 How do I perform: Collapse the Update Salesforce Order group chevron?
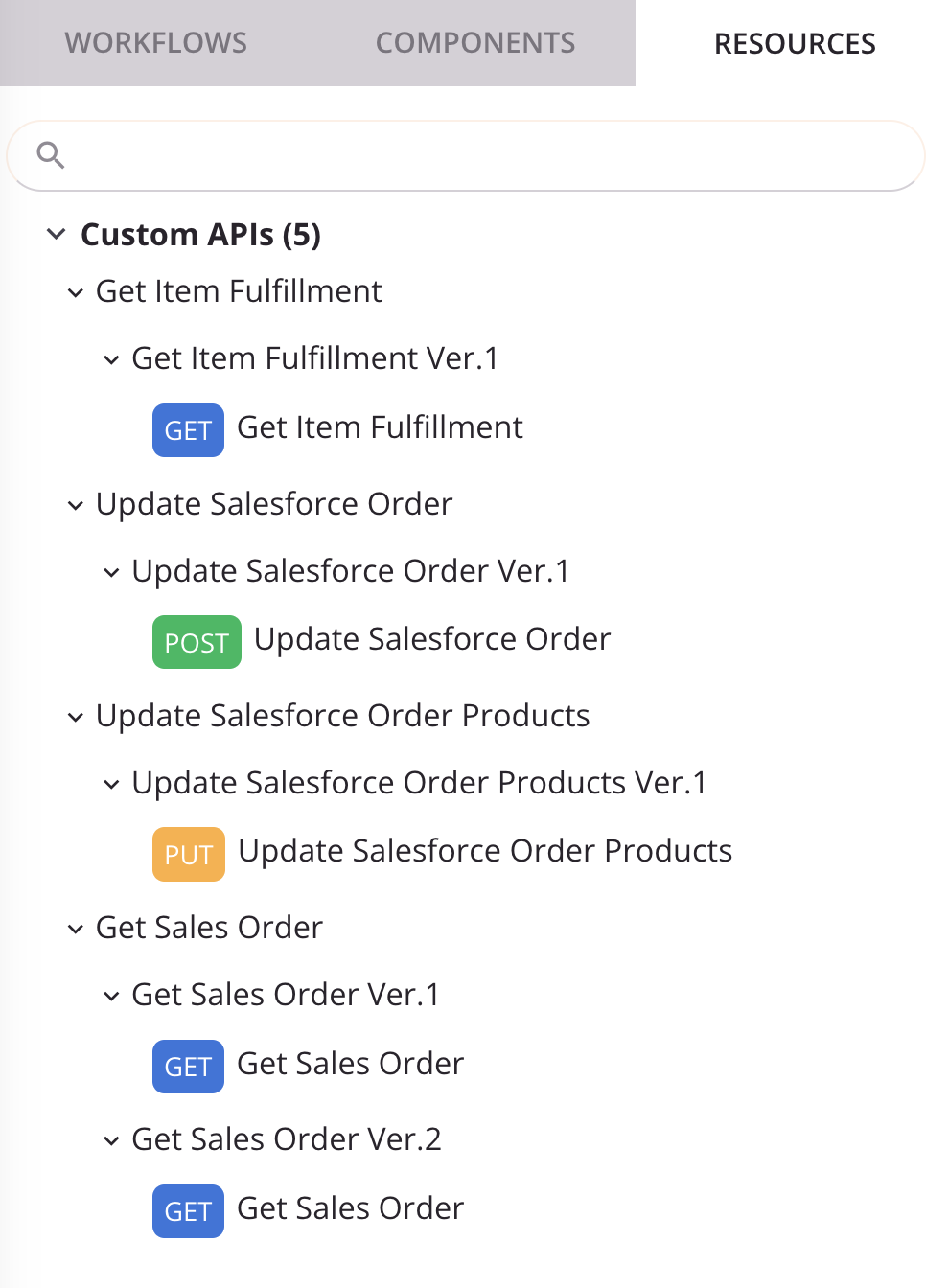76,505
